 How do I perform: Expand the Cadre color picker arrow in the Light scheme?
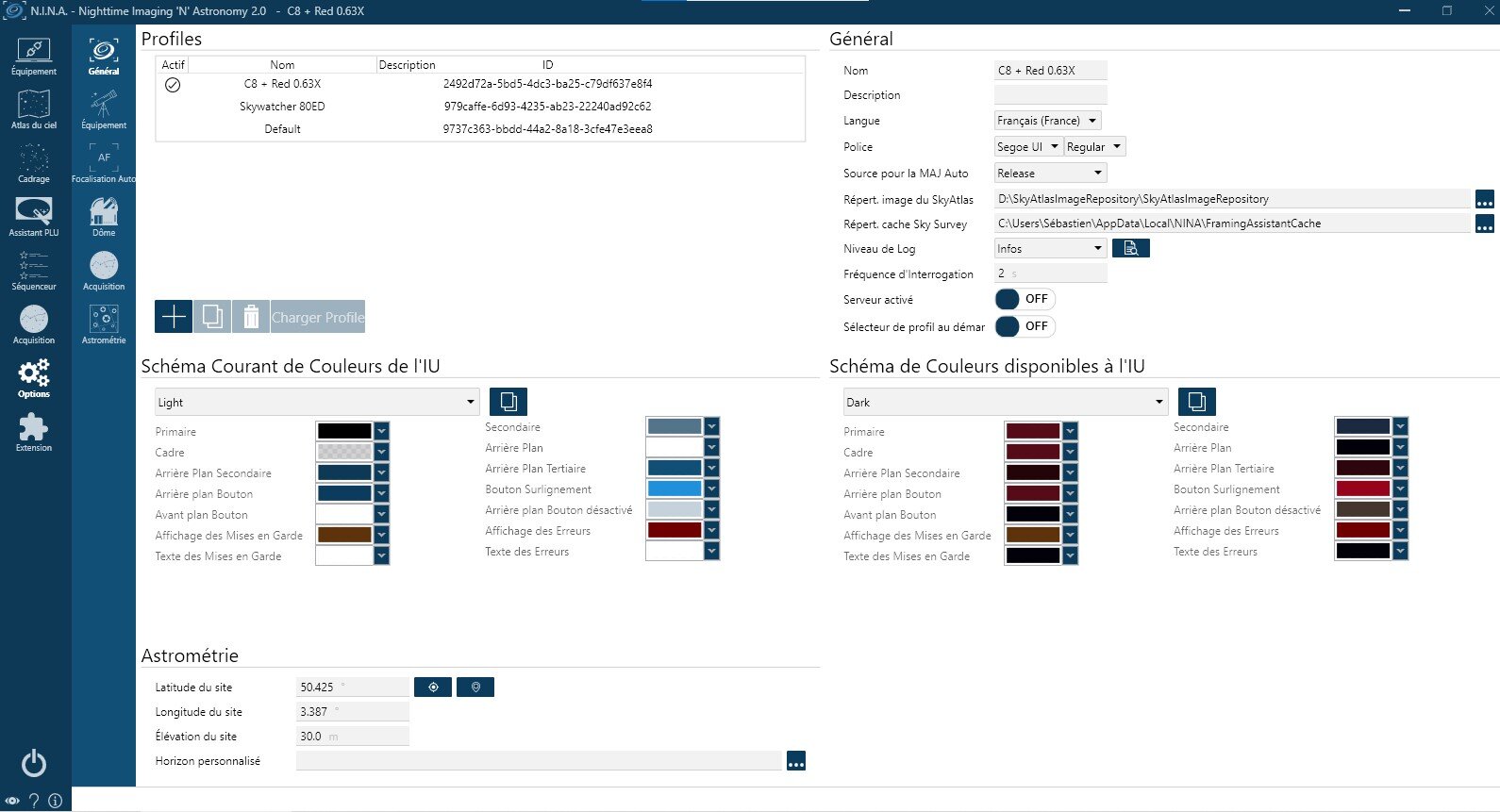[x=382, y=452]
